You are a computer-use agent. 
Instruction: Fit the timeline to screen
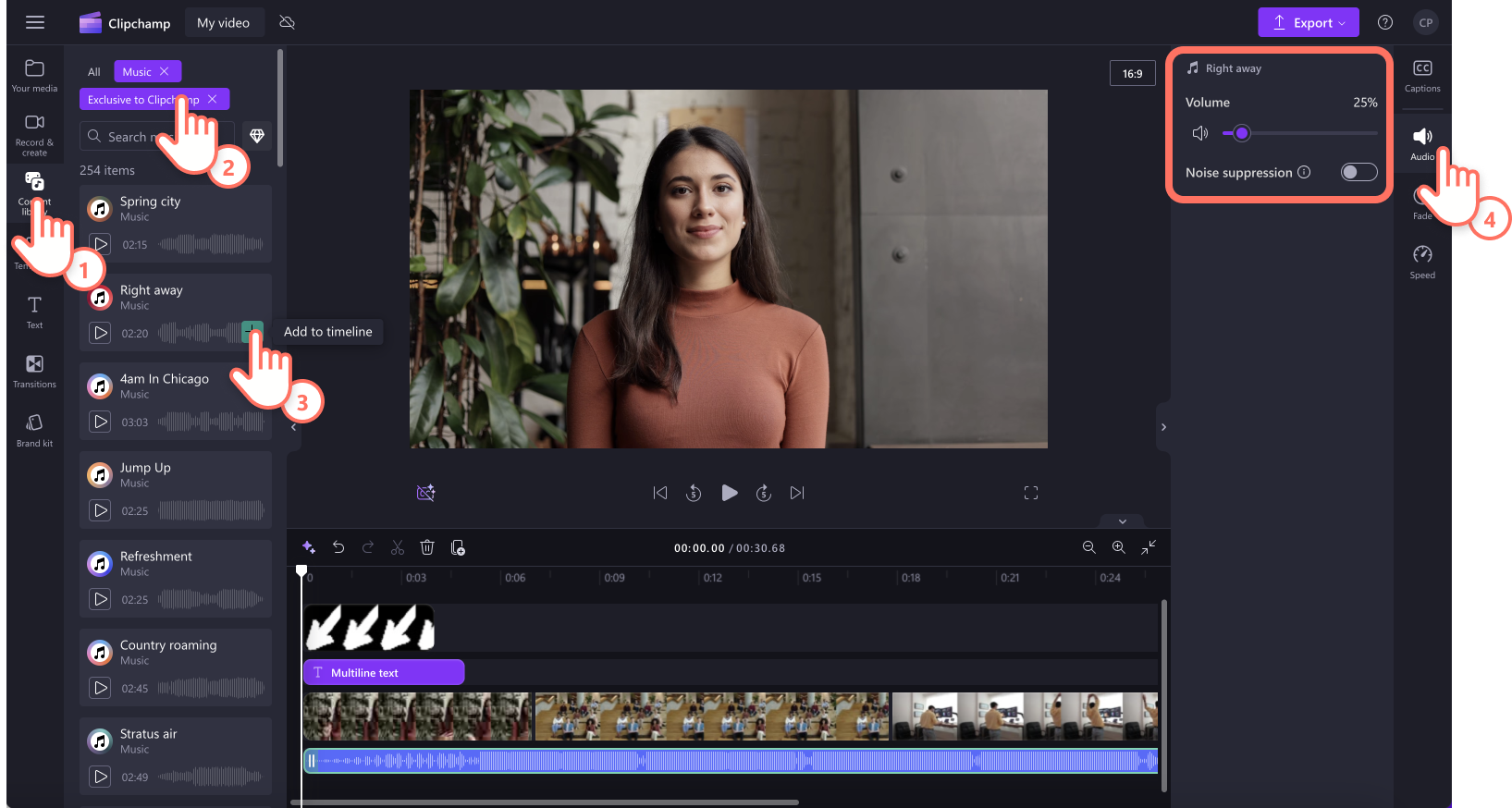pos(1149,547)
